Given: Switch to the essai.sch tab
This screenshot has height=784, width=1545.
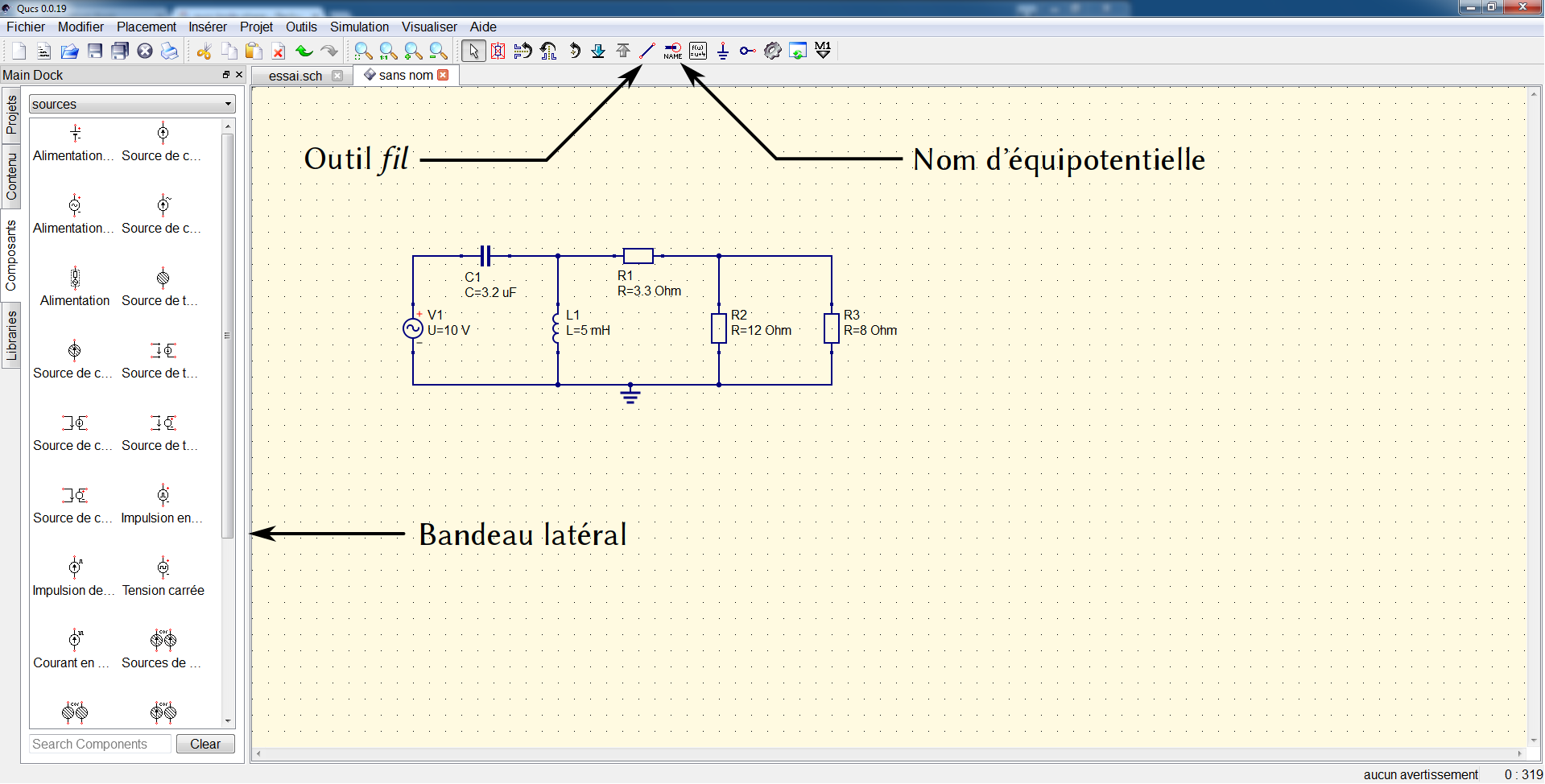Looking at the screenshot, I should 295,76.
